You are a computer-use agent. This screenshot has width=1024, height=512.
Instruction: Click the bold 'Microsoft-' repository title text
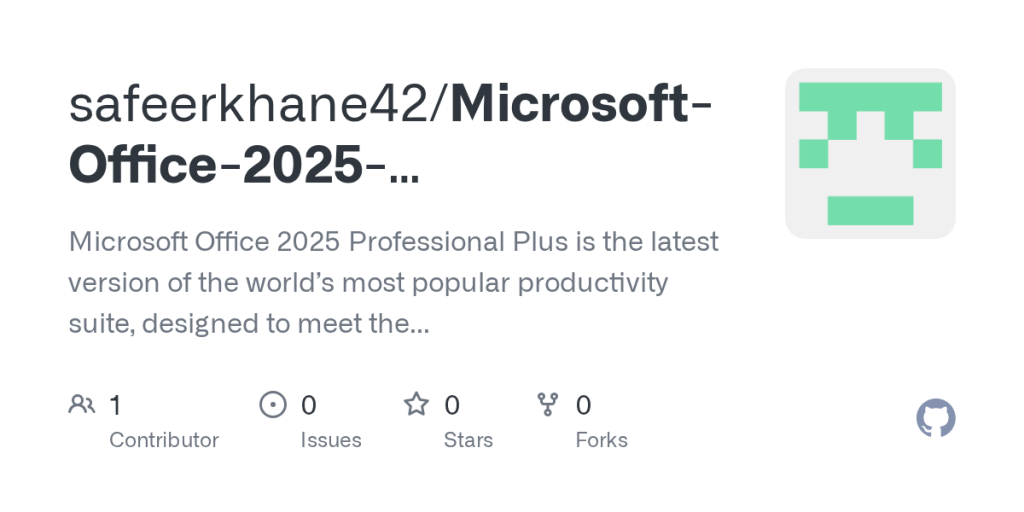pos(581,104)
